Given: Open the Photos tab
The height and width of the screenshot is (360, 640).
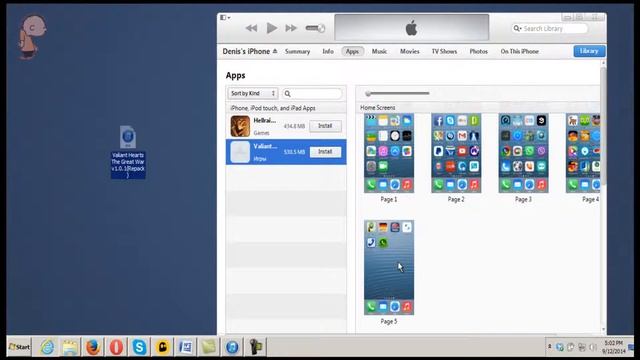Looking at the screenshot, I should [x=478, y=51].
